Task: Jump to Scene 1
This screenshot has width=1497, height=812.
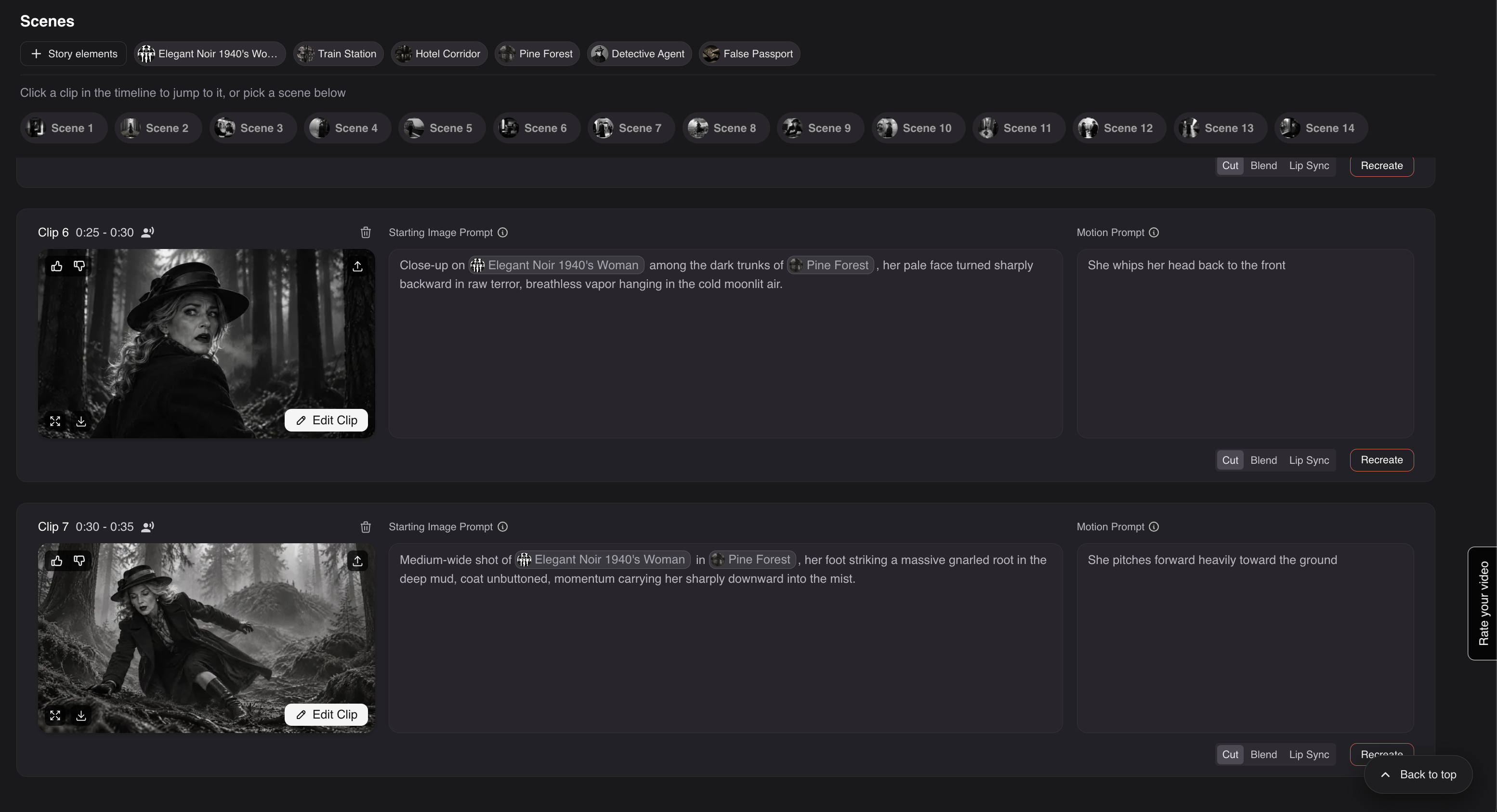Action: 64,129
